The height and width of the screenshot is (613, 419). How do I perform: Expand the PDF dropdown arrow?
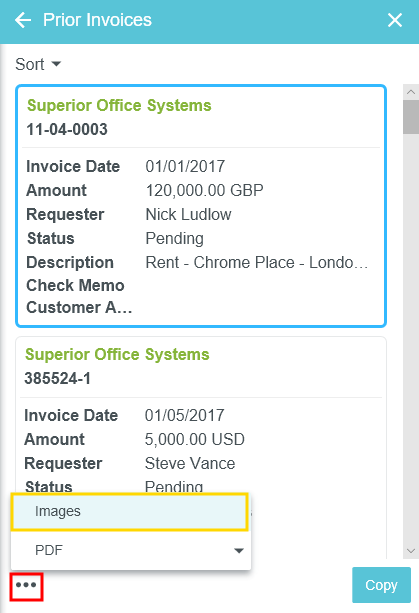(x=238, y=551)
